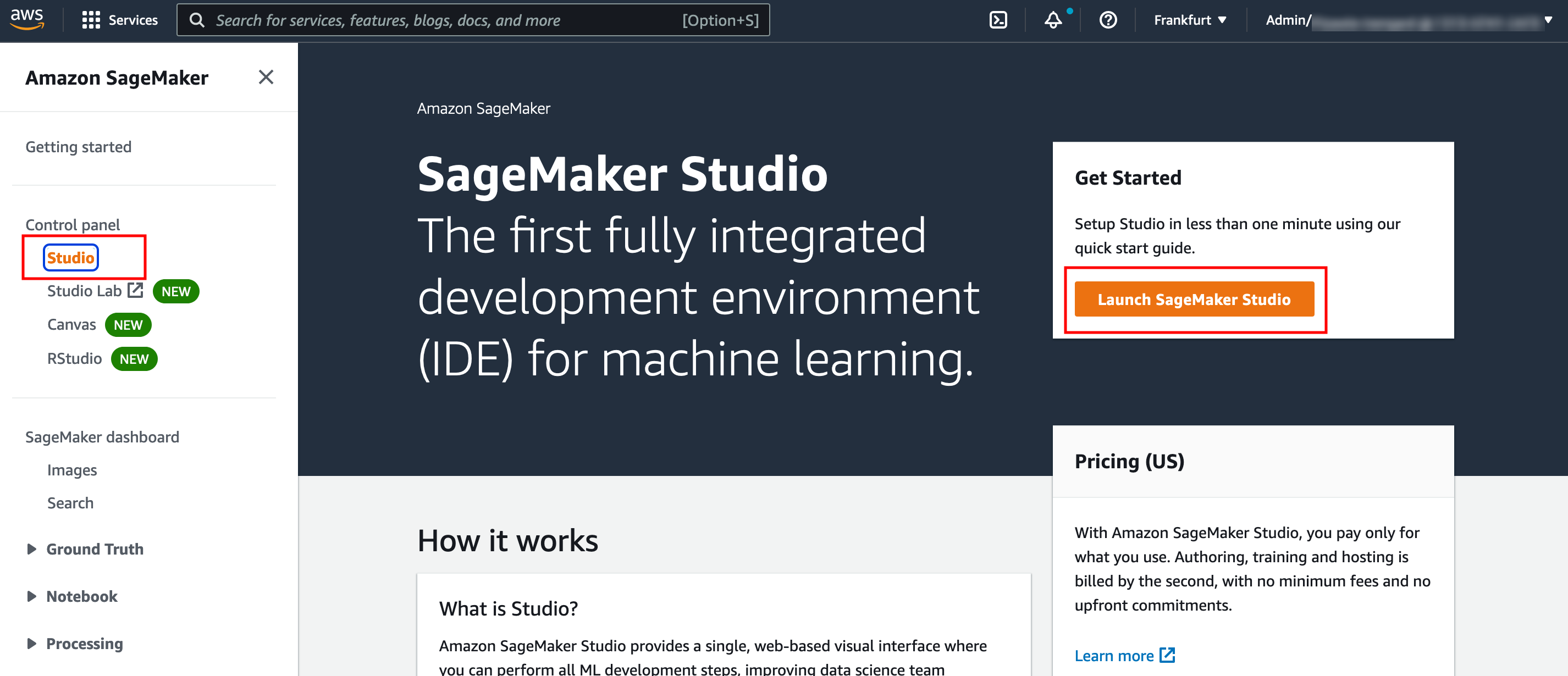Close the Amazon SageMaker side navigation
Image resolution: width=1568 pixels, height=676 pixels.
266,76
